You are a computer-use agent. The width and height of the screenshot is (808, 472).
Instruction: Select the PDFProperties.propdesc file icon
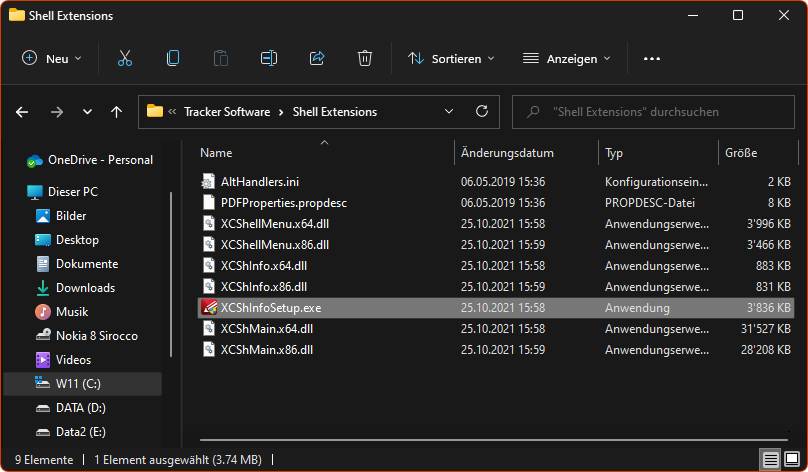[x=208, y=203]
